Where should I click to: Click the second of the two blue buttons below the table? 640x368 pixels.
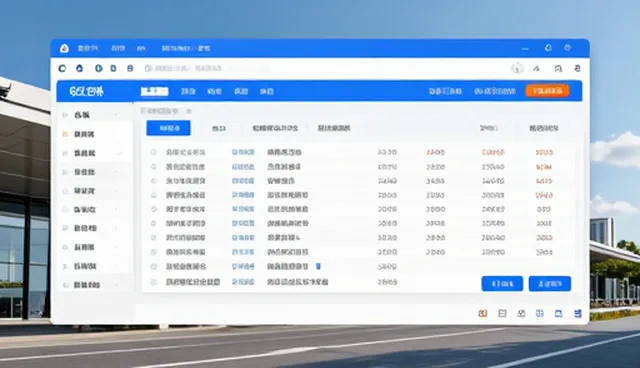coord(550,284)
